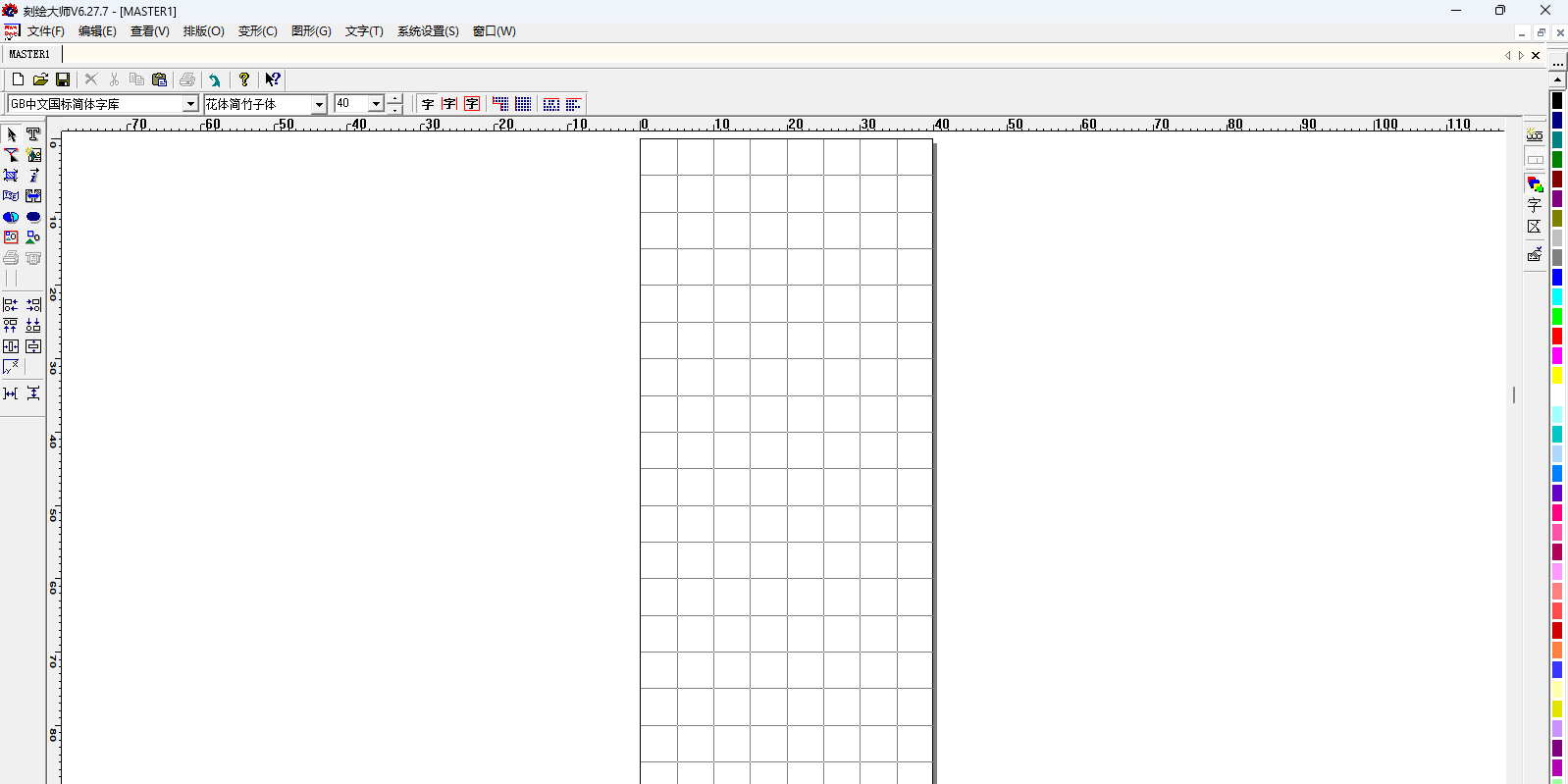Image resolution: width=1568 pixels, height=784 pixels.
Task: Open the GB中文国标简体字库 font library dropdown
Action: click(x=190, y=104)
